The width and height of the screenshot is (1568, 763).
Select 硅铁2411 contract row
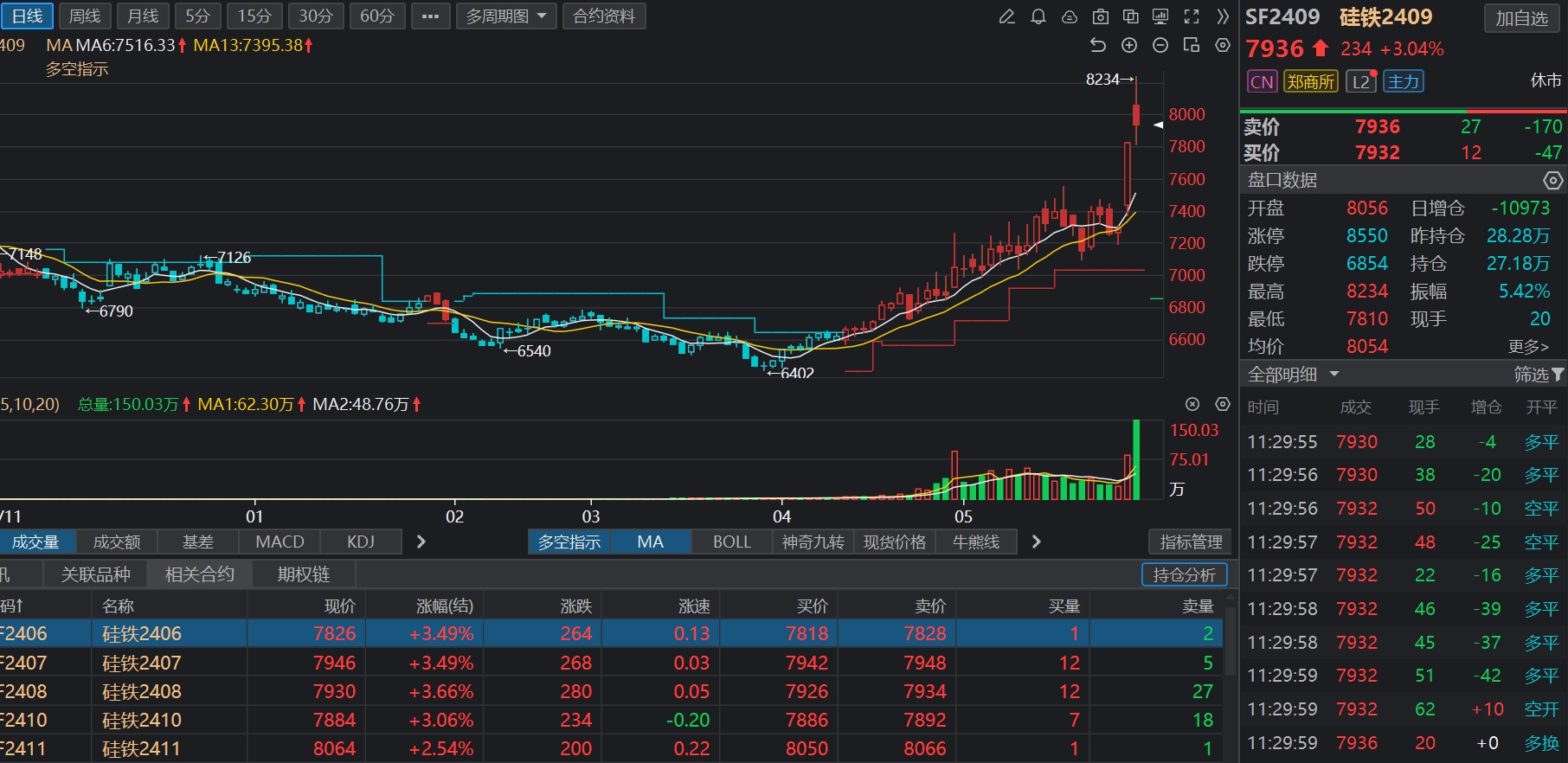[611, 748]
